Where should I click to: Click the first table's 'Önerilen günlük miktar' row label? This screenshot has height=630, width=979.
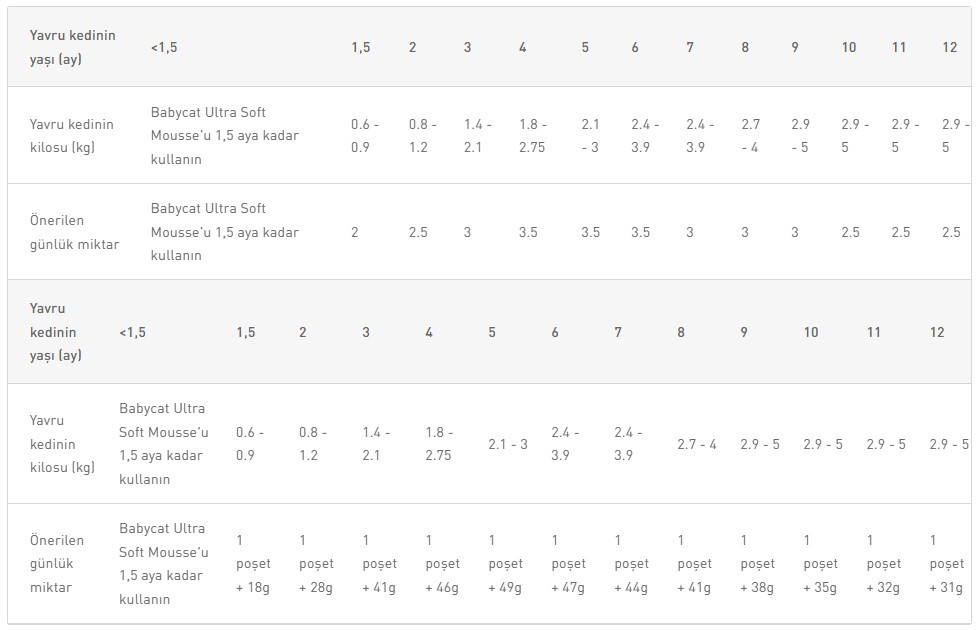(x=74, y=232)
